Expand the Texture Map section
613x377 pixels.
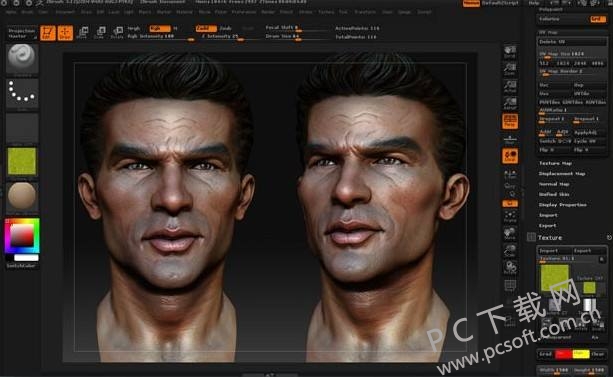click(x=555, y=163)
